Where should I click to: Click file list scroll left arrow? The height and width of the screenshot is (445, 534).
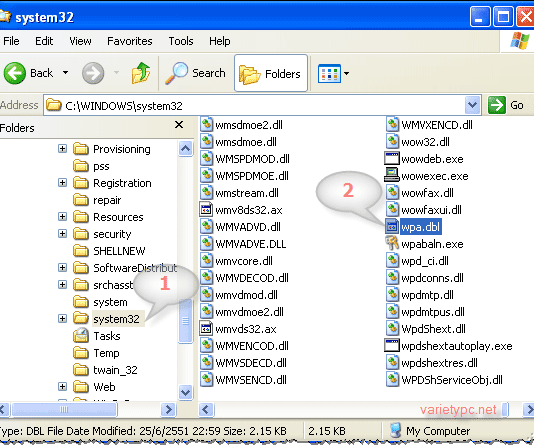[206, 409]
